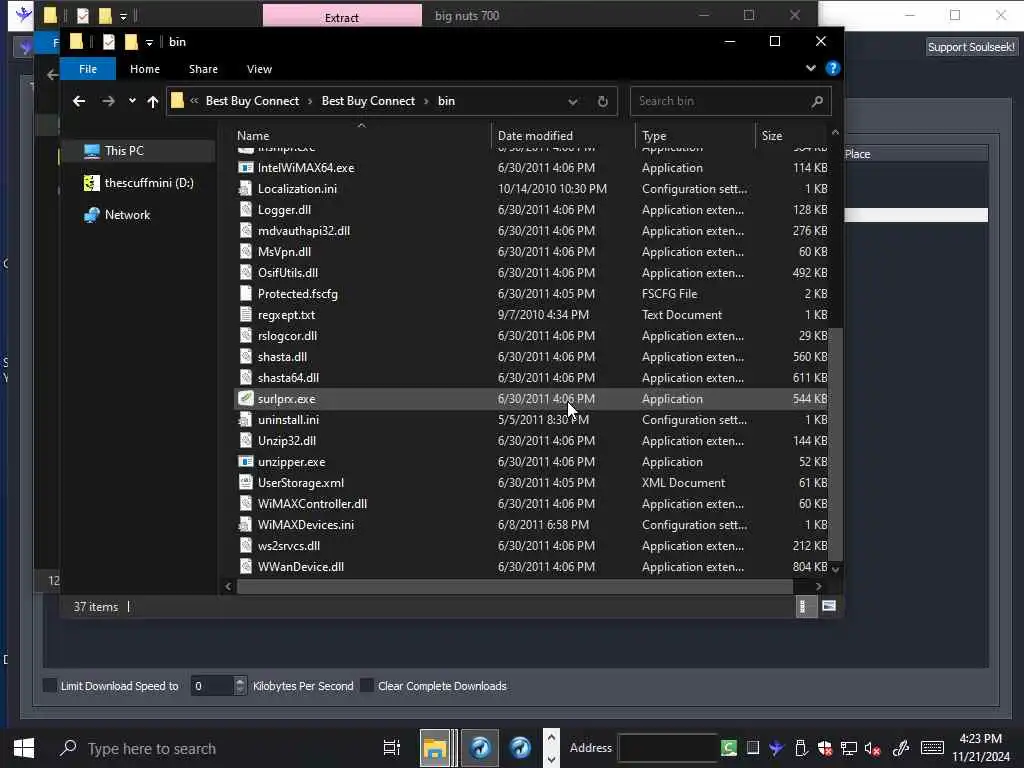Click the new folder quick access icon in bin titlebar
Viewport: 1024px width, 768px height.
click(131, 42)
